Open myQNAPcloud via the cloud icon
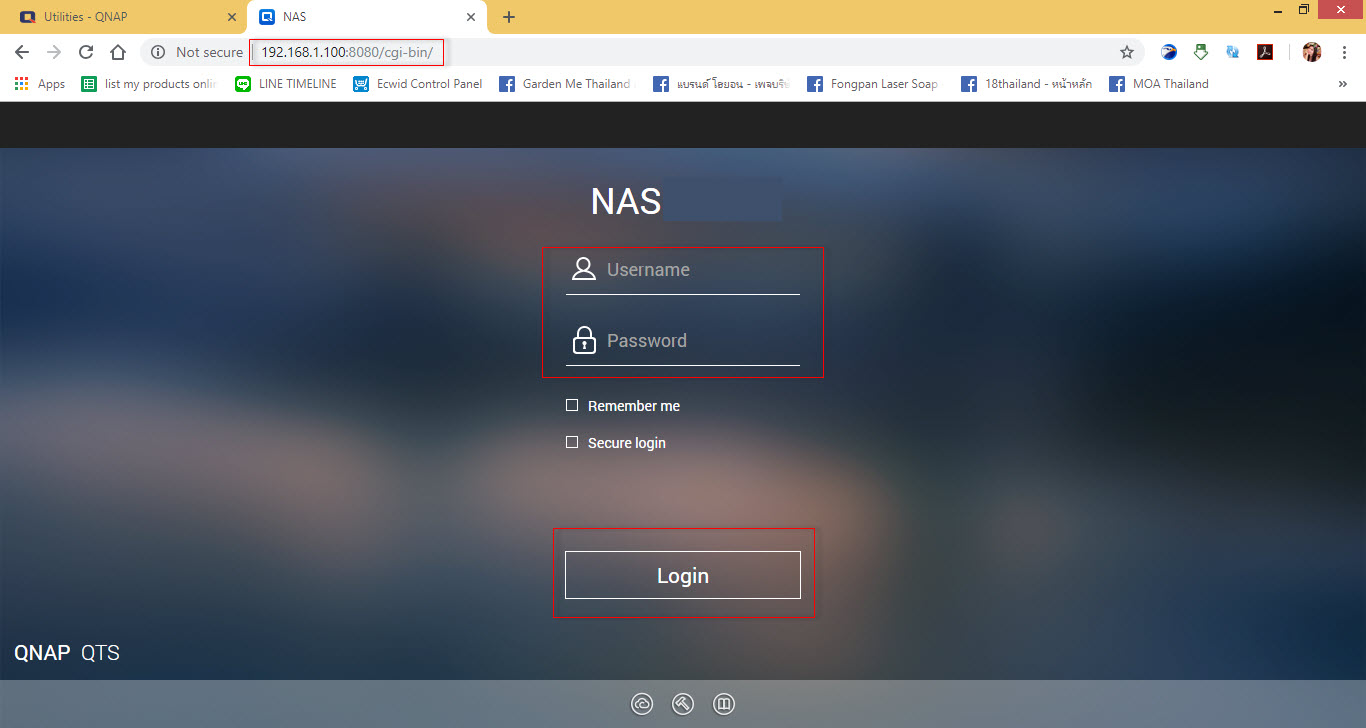1366x728 pixels. 642,704
